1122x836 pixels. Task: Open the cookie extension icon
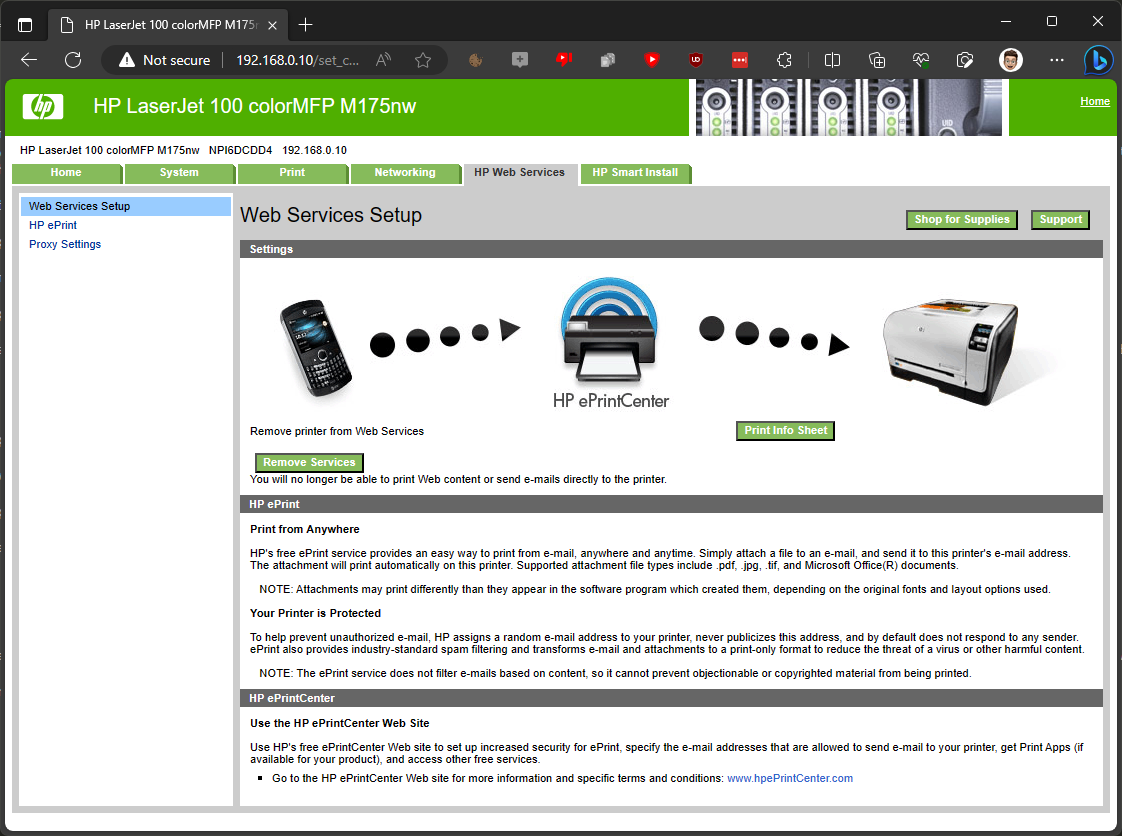475,60
